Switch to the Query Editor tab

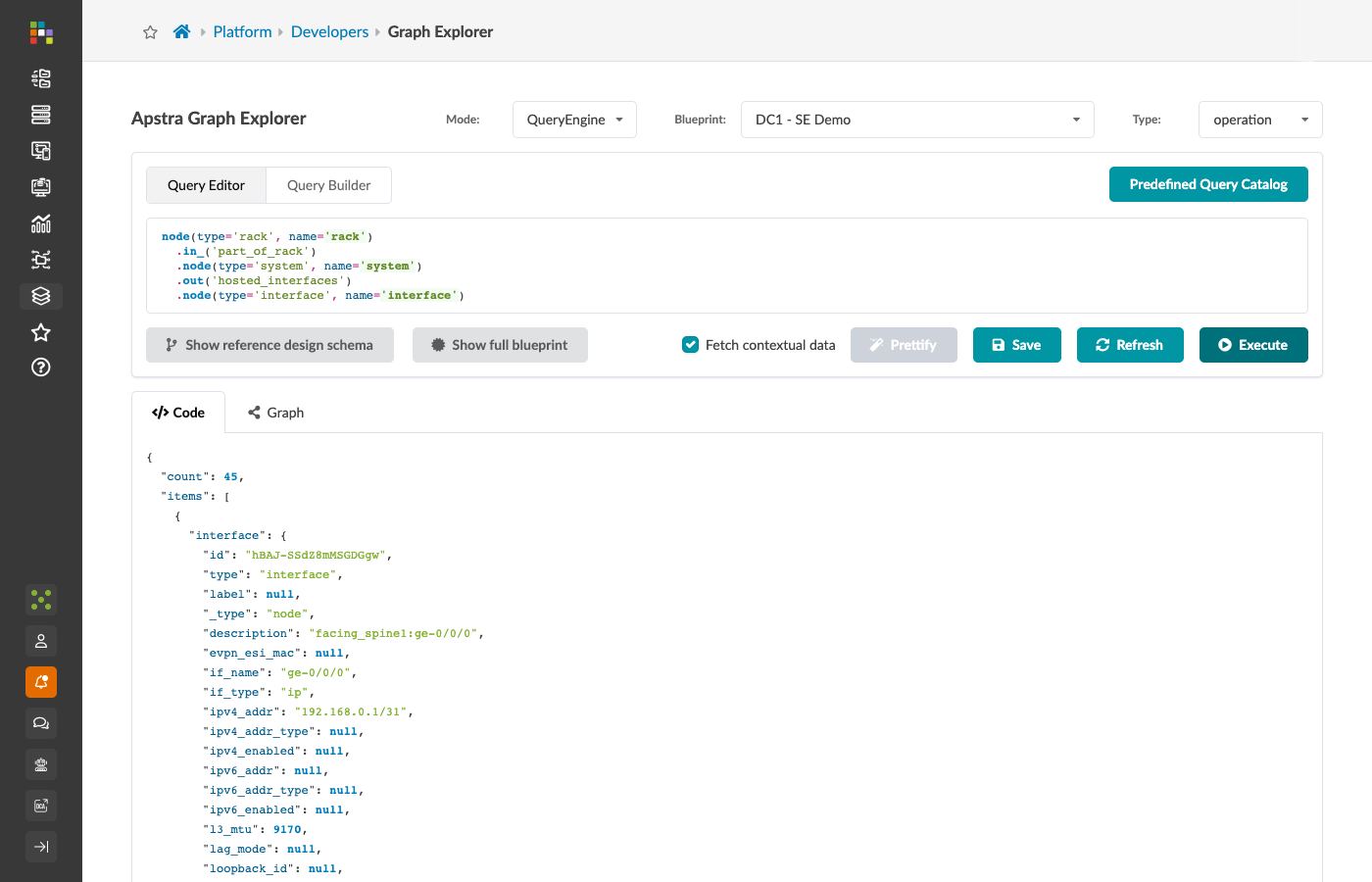[206, 185]
